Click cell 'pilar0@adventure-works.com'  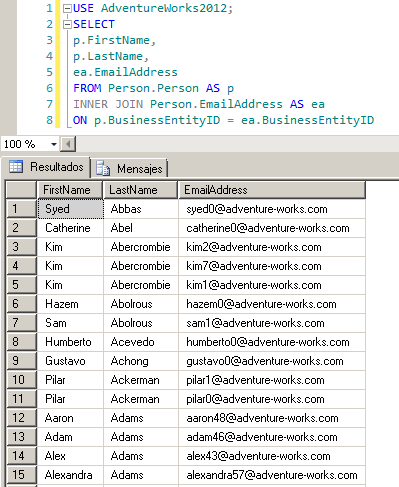click(x=272, y=399)
